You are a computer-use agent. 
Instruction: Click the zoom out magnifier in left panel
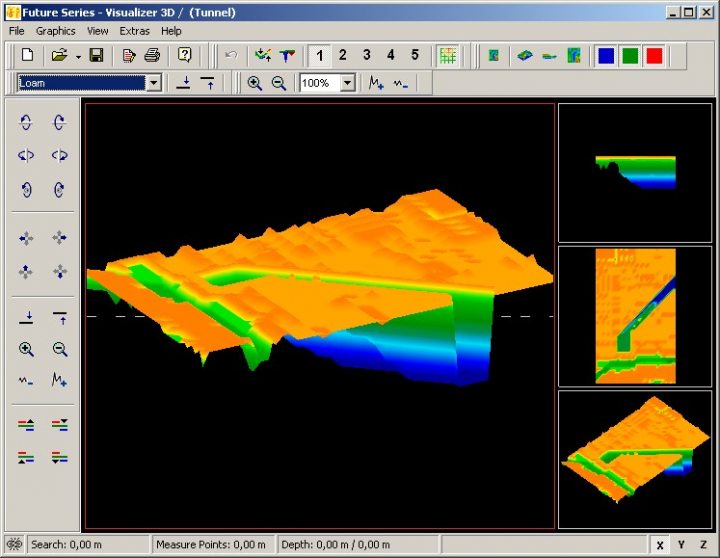60,349
